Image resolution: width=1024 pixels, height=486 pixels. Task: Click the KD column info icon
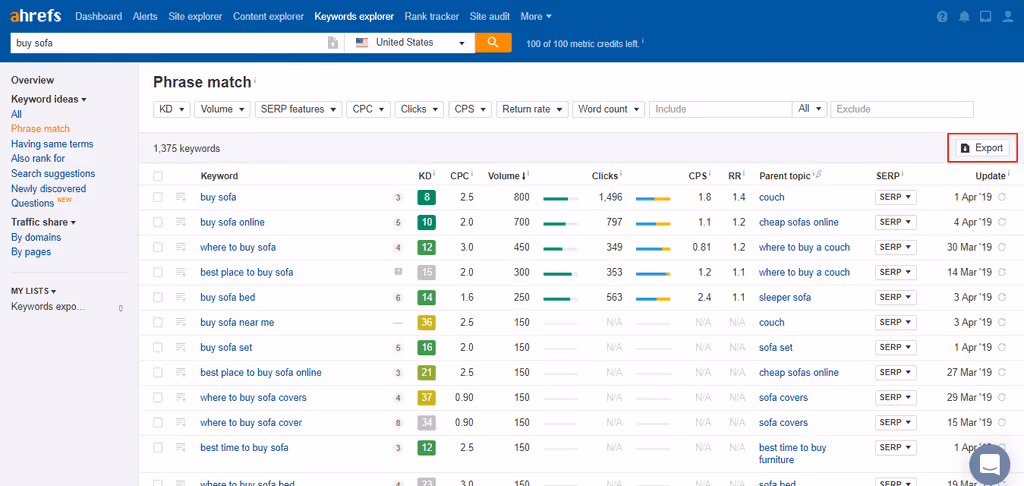[434, 174]
